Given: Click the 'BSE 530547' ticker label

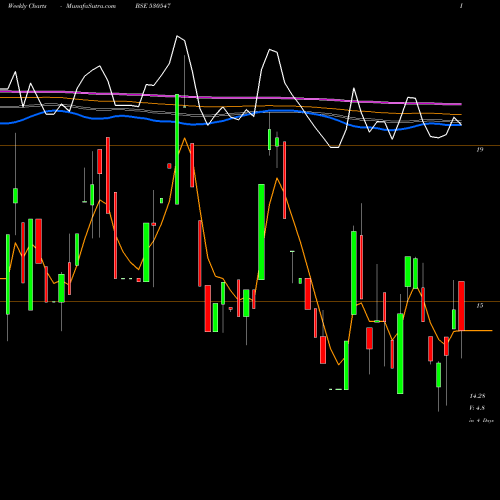Looking at the screenshot, I should 153,6.
